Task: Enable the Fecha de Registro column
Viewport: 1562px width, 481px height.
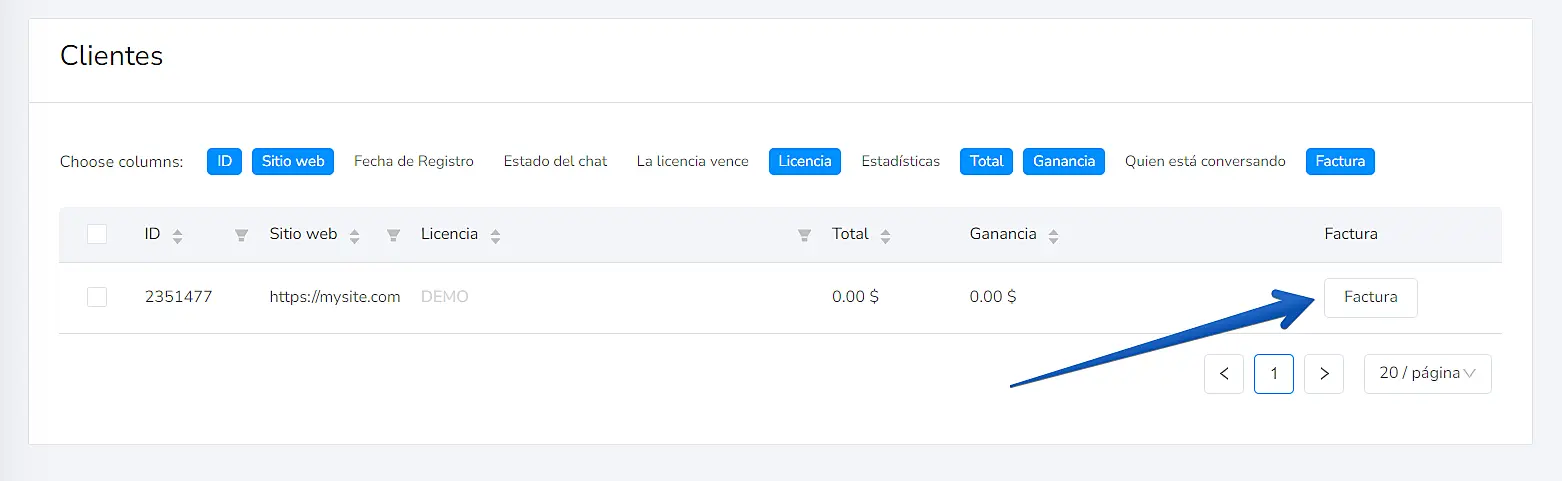Action: tap(414, 161)
